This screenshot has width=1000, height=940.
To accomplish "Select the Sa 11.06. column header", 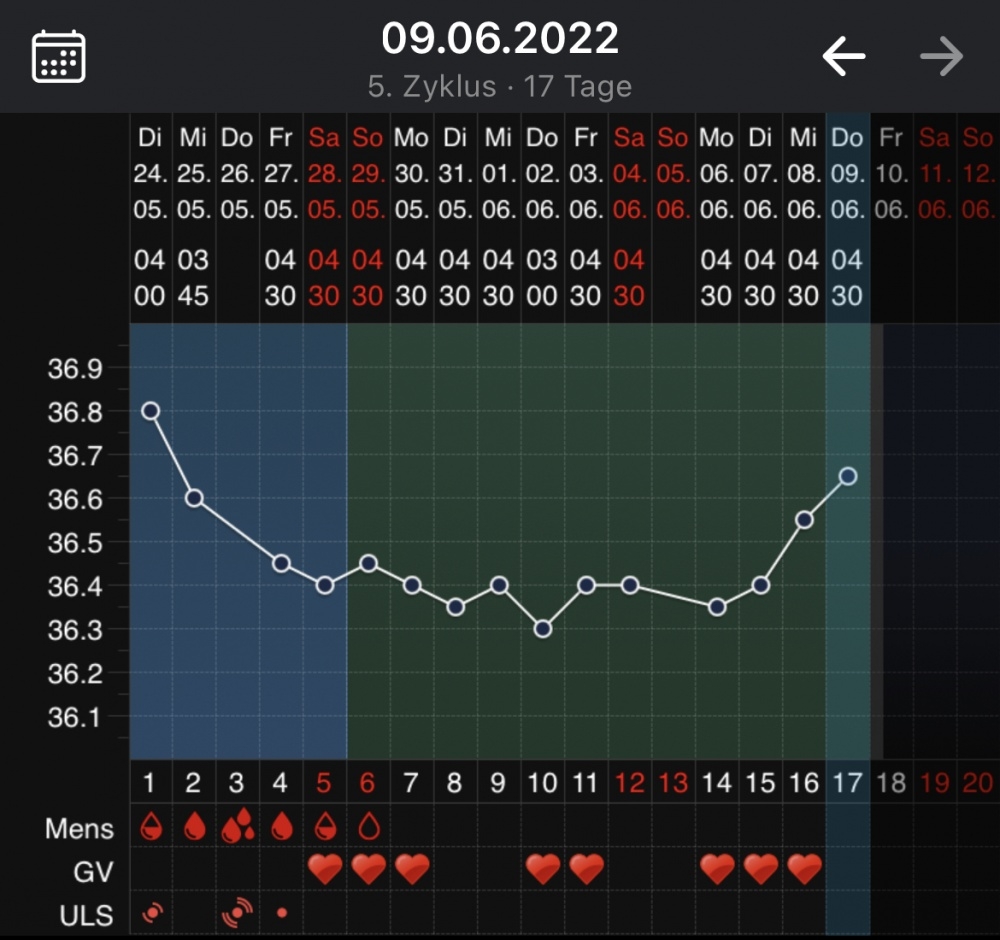I will (934, 174).
